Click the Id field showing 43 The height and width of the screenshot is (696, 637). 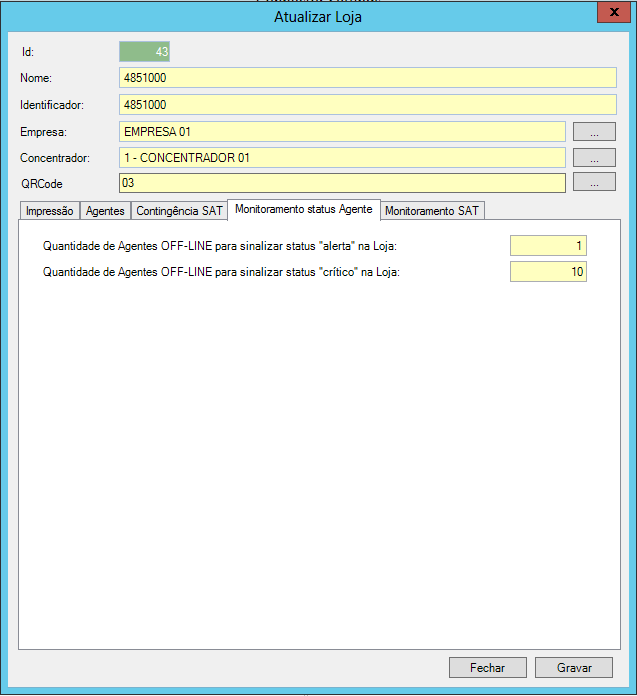click(x=144, y=52)
